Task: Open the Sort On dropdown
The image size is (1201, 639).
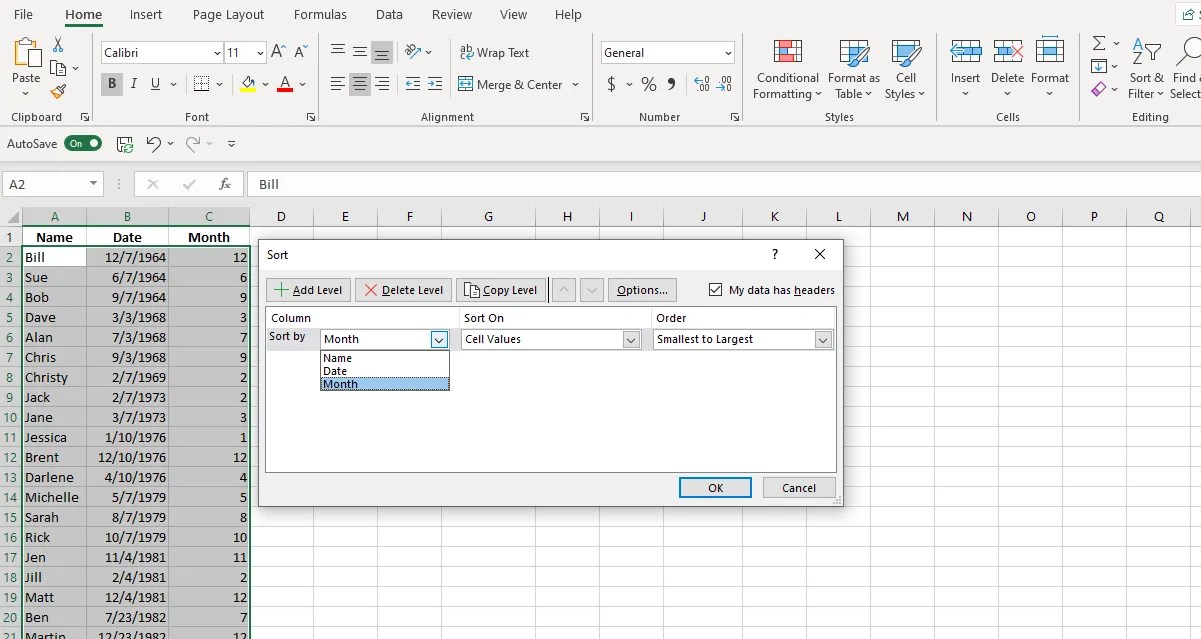Action: pyautogui.click(x=631, y=339)
